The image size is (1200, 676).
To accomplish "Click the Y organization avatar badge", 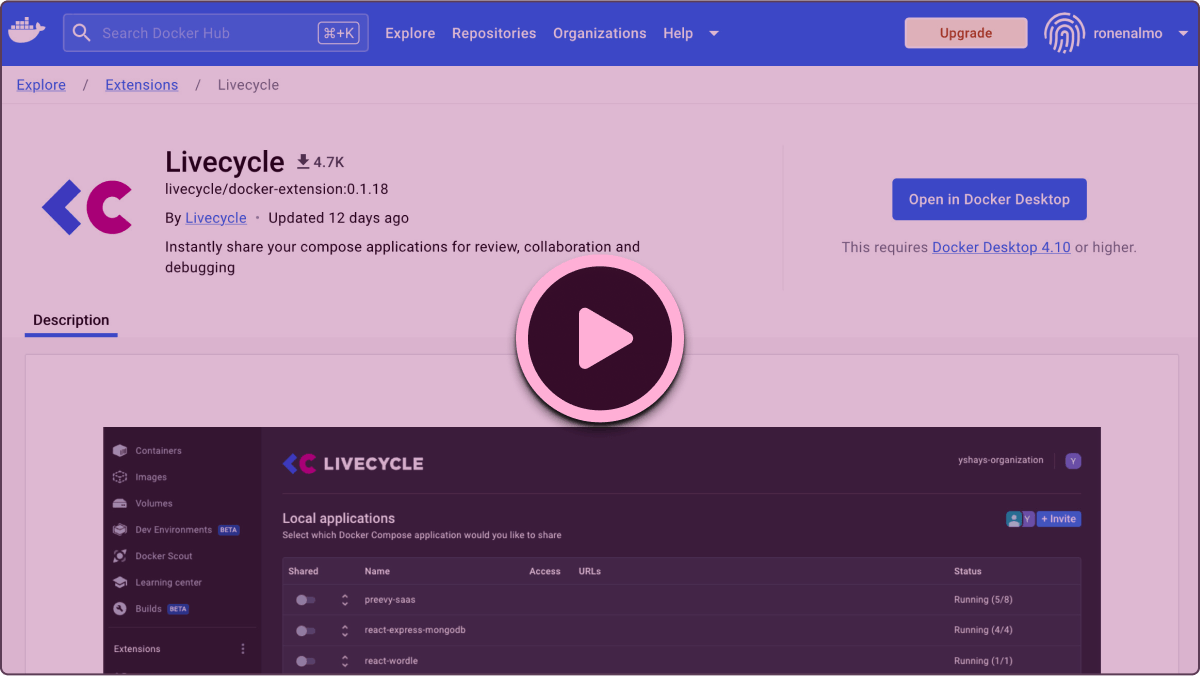I will (x=1073, y=461).
